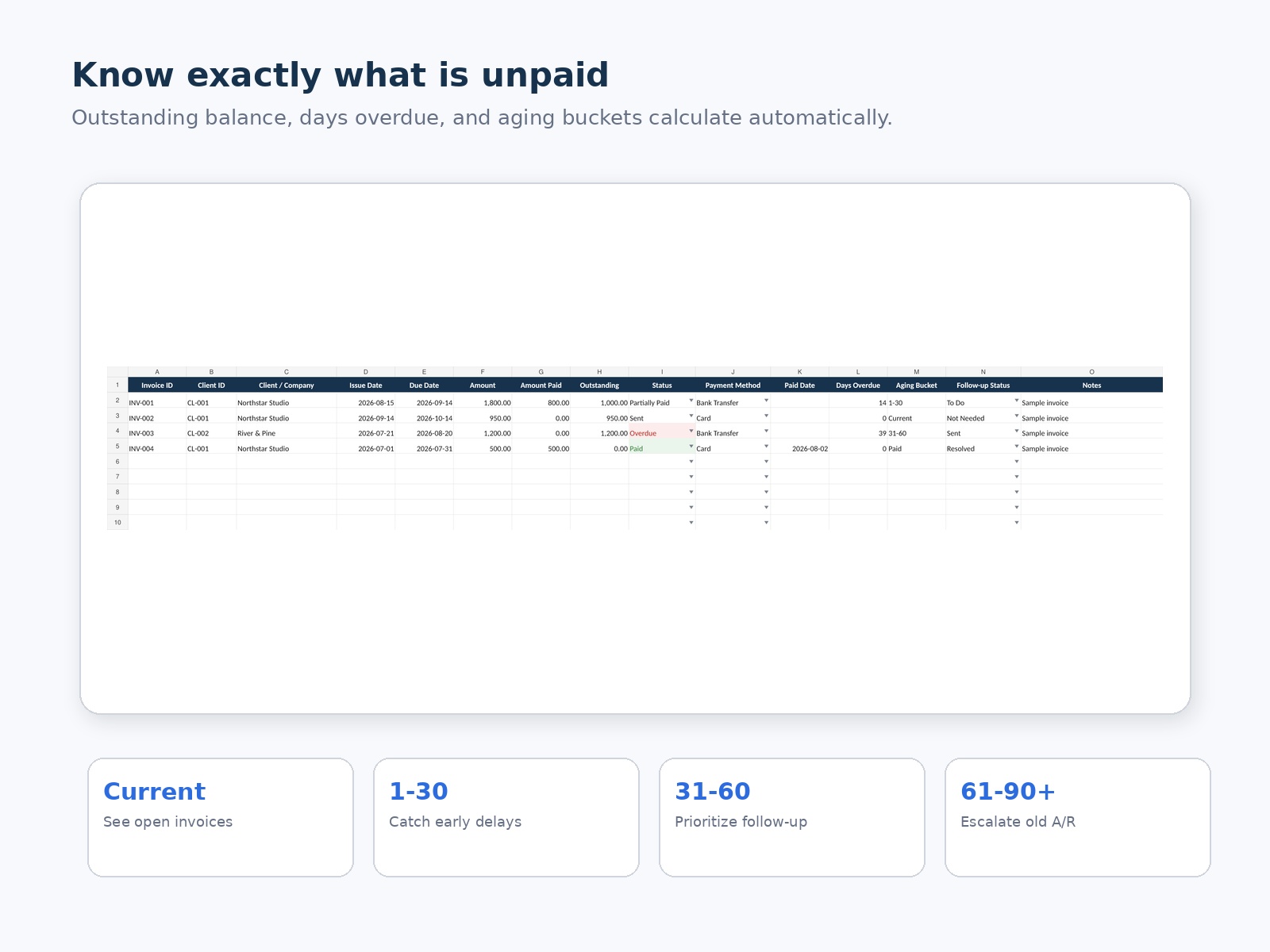Open the To Do follow-up status dropdown
Viewport: 1270px width, 952px height.
1016,401
